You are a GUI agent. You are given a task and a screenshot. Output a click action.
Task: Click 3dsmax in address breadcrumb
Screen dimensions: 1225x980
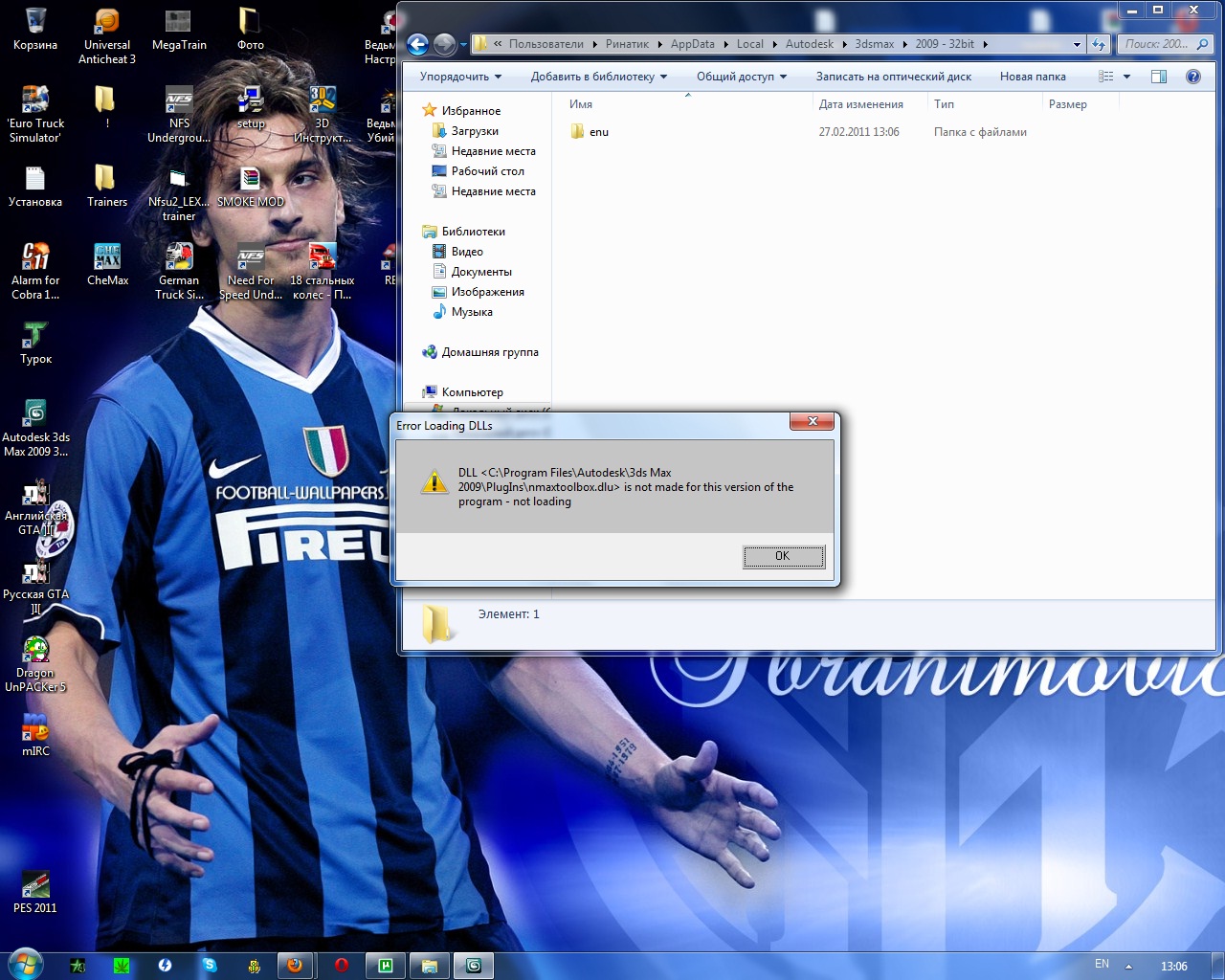pyautogui.click(x=874, y=44)
